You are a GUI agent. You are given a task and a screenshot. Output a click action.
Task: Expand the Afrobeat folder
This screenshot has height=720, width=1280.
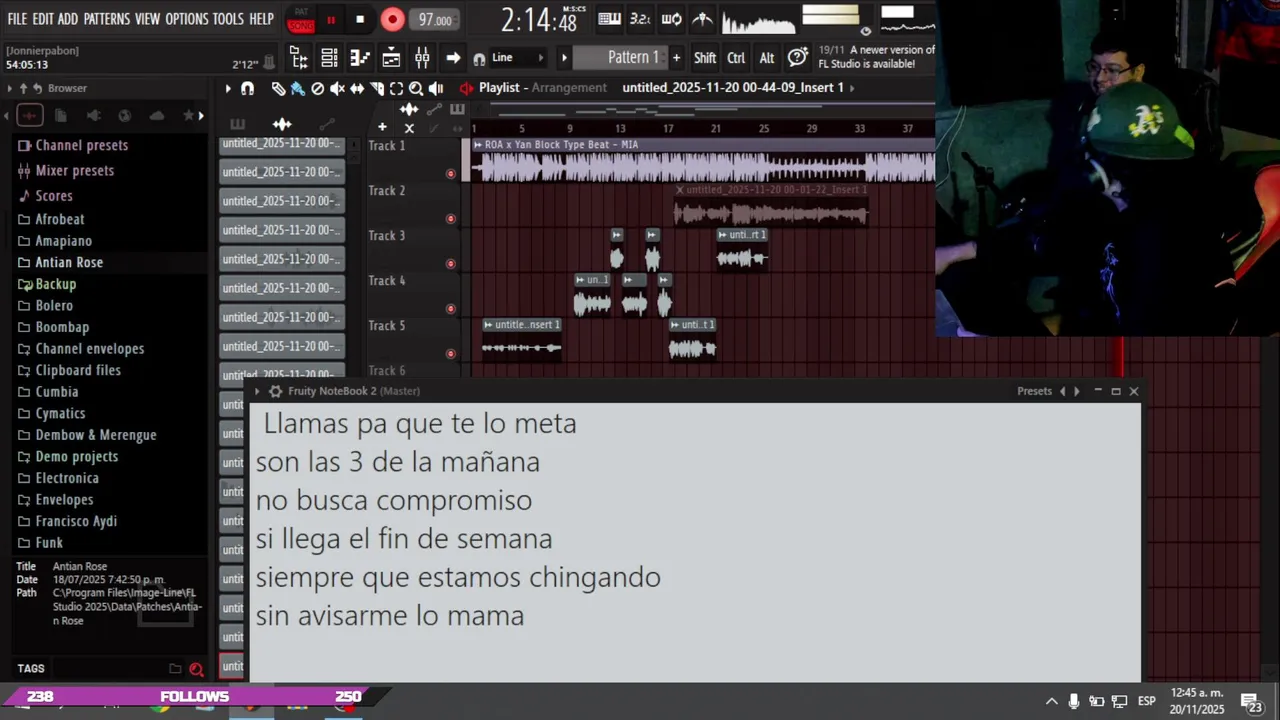tap(60, 219)
